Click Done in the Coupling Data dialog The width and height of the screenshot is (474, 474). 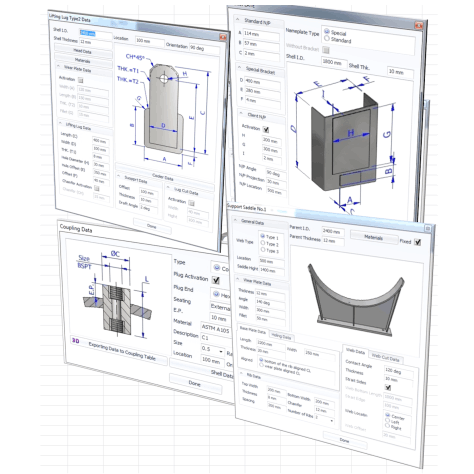tap(195, 383)
